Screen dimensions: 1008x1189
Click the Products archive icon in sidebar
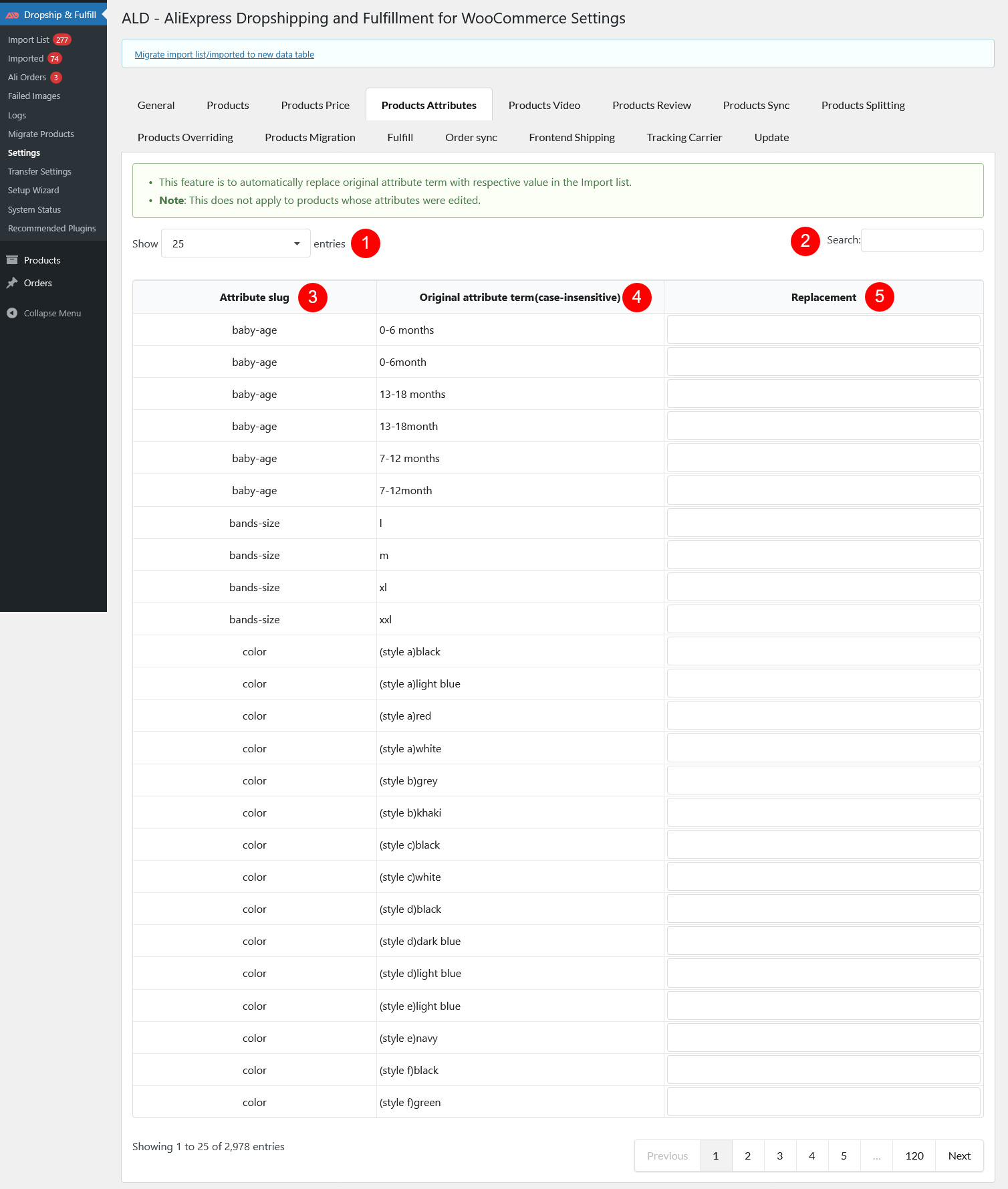pos(12,260)
